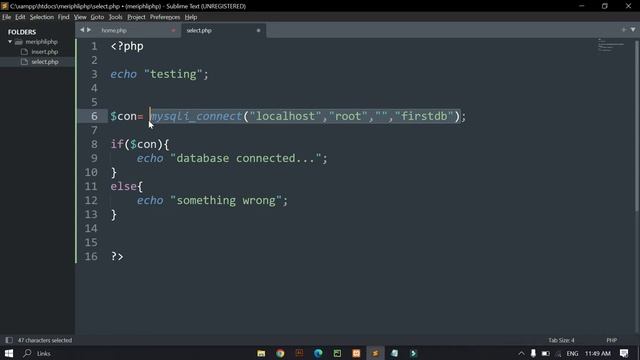Click the closing ?> tag

pyautogui.click(x=117, y=256)
